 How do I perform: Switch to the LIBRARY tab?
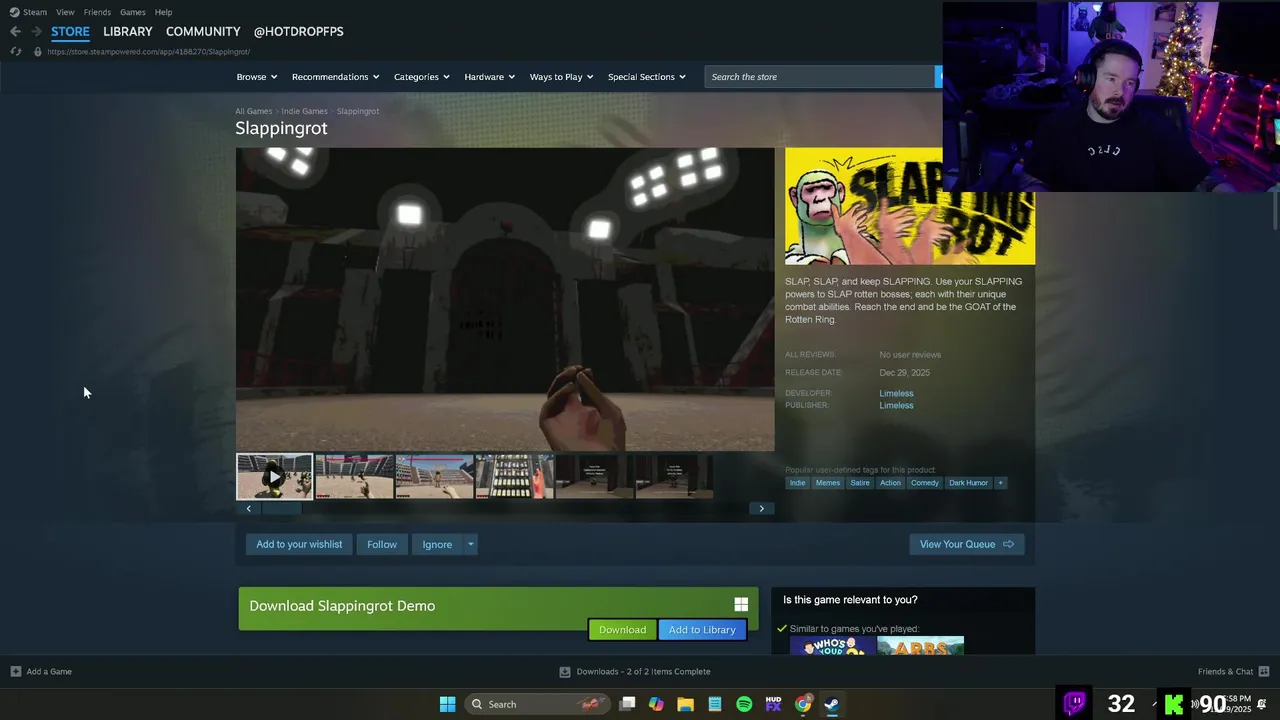pyautogui.click(x=128, y=31)
